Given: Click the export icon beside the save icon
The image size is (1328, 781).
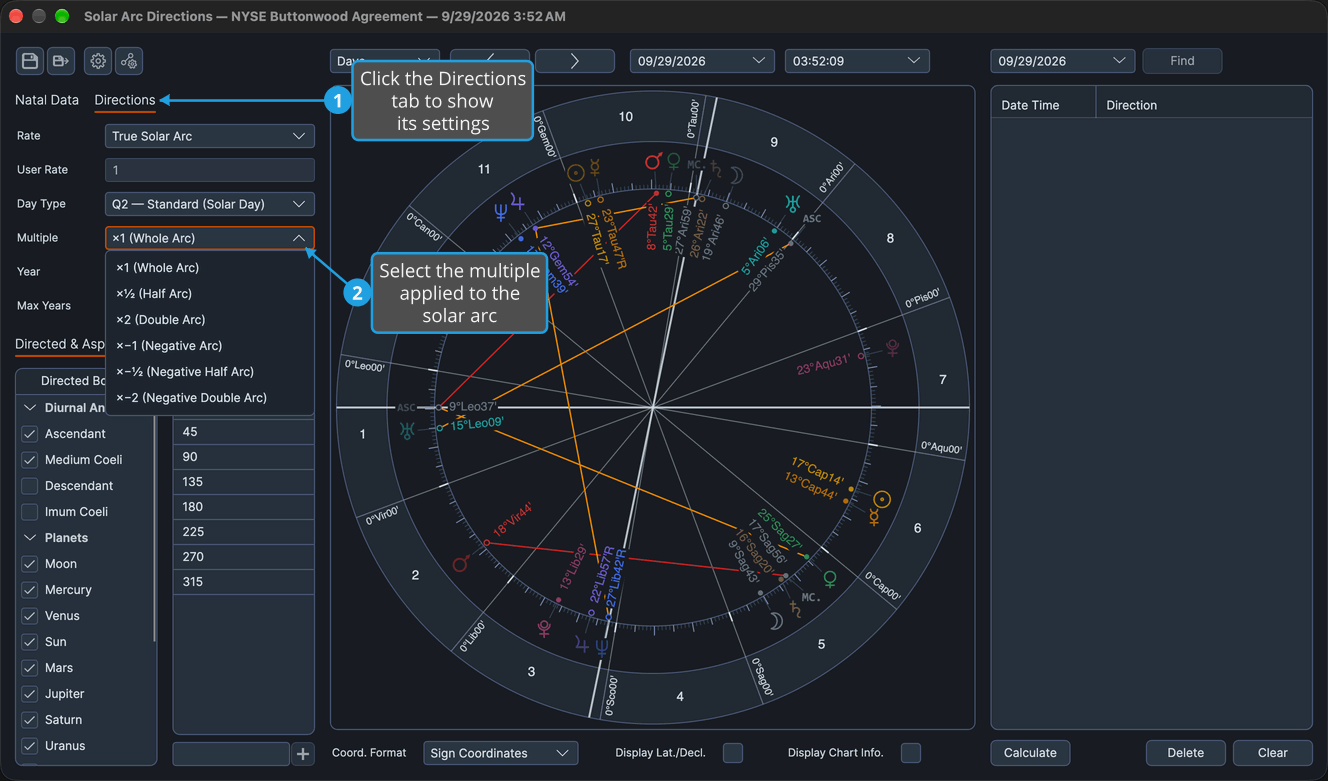Looking at the screenshot, I should click(61, 61).
